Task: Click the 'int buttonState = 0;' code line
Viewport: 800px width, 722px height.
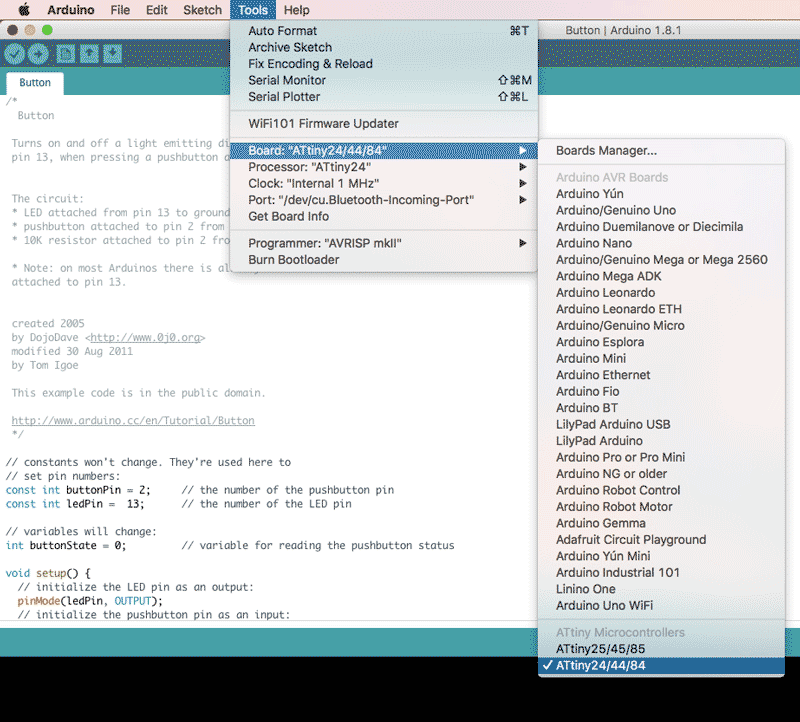Action: pyautogui.click(x=66, y=545)
